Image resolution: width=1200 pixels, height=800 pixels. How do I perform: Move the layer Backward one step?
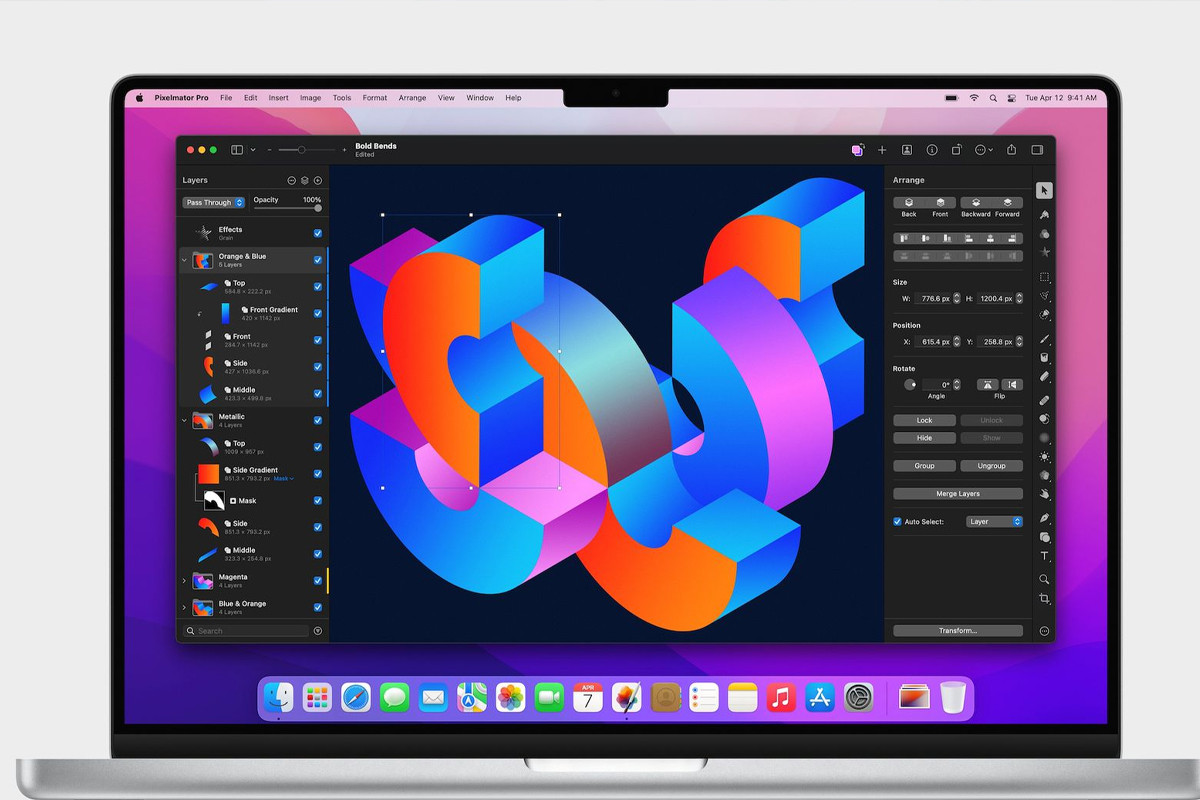[x=976, y=202]
